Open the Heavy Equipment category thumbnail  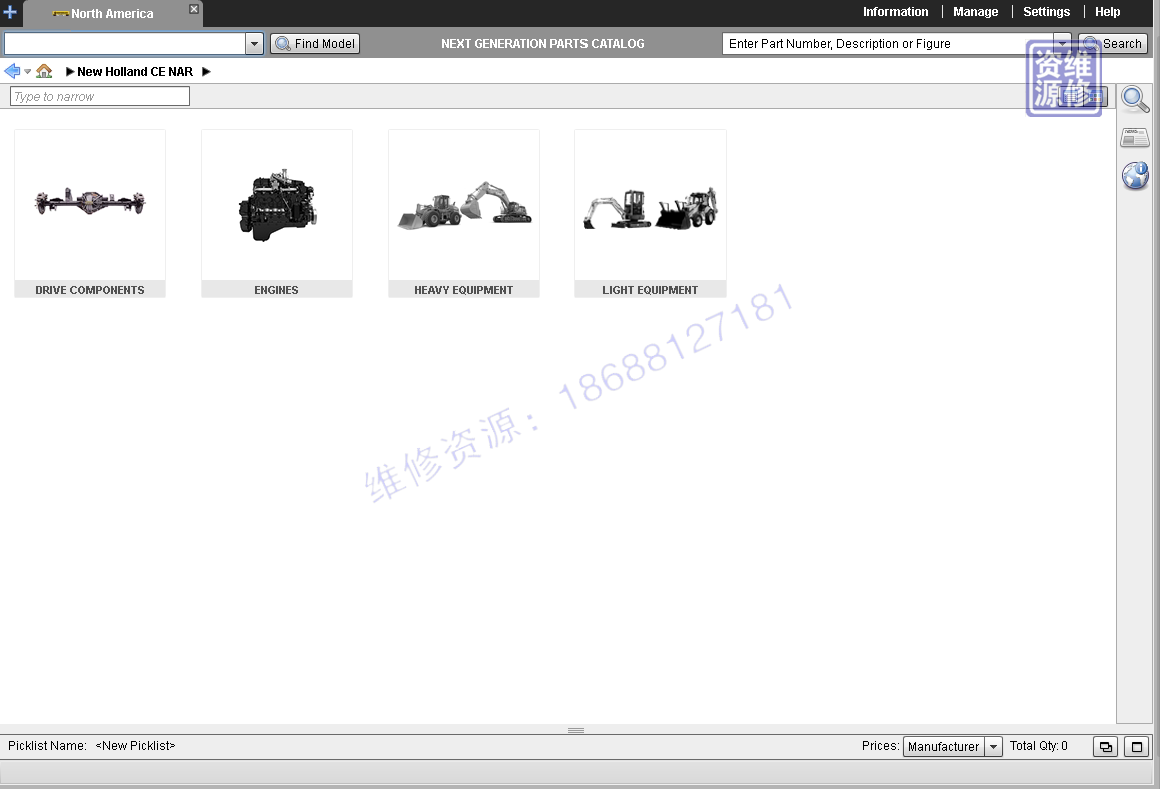(x=463, y=212)
